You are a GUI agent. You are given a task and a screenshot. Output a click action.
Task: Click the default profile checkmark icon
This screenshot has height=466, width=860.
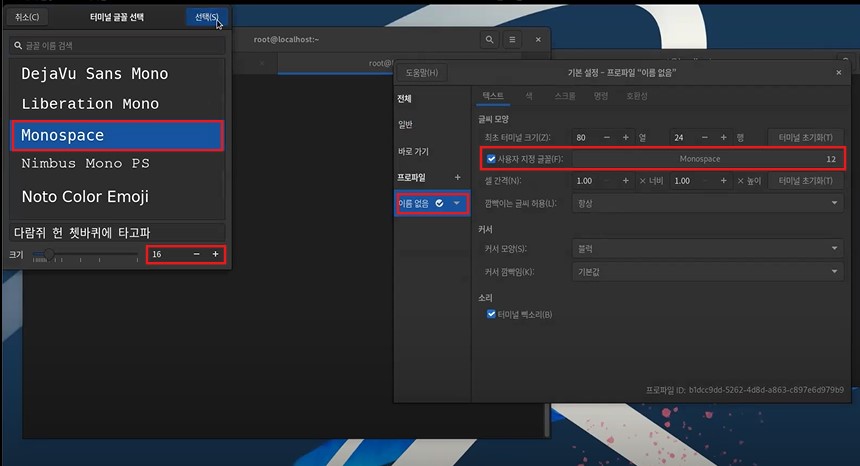click(x=439, y=203)
